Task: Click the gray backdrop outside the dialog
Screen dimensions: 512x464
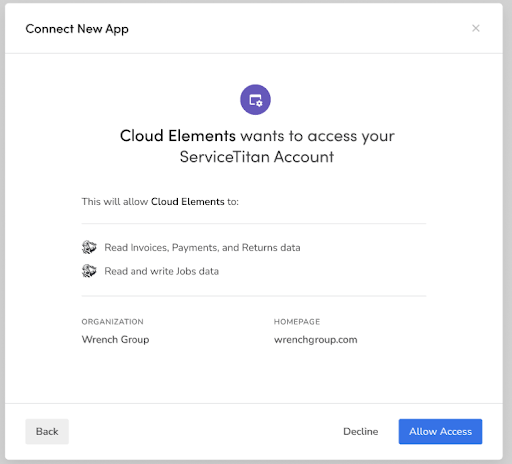Action: pyautogui.click(x=508, y=233)
